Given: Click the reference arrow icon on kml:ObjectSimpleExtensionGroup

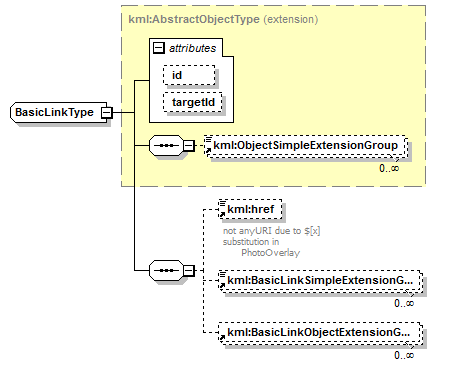Looking at the screenshot, I should 209,151.
